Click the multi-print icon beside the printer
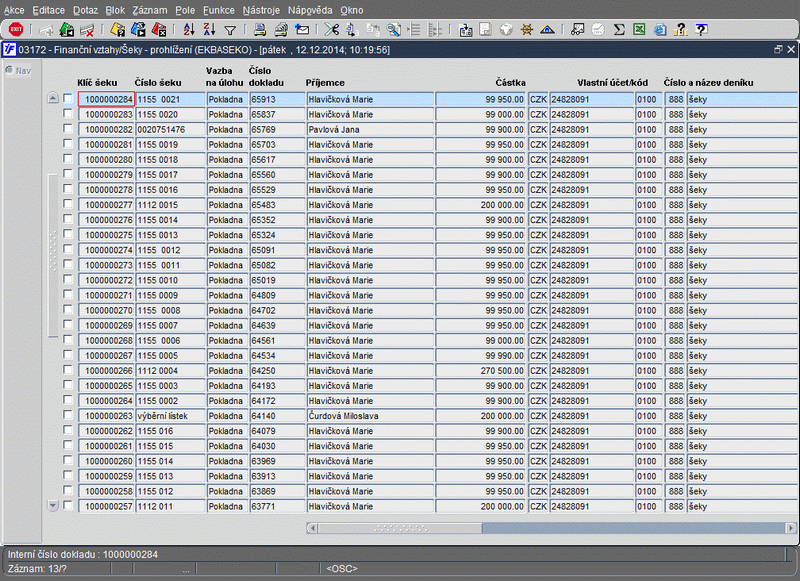 pyautogui.click(x=281, y=30)
